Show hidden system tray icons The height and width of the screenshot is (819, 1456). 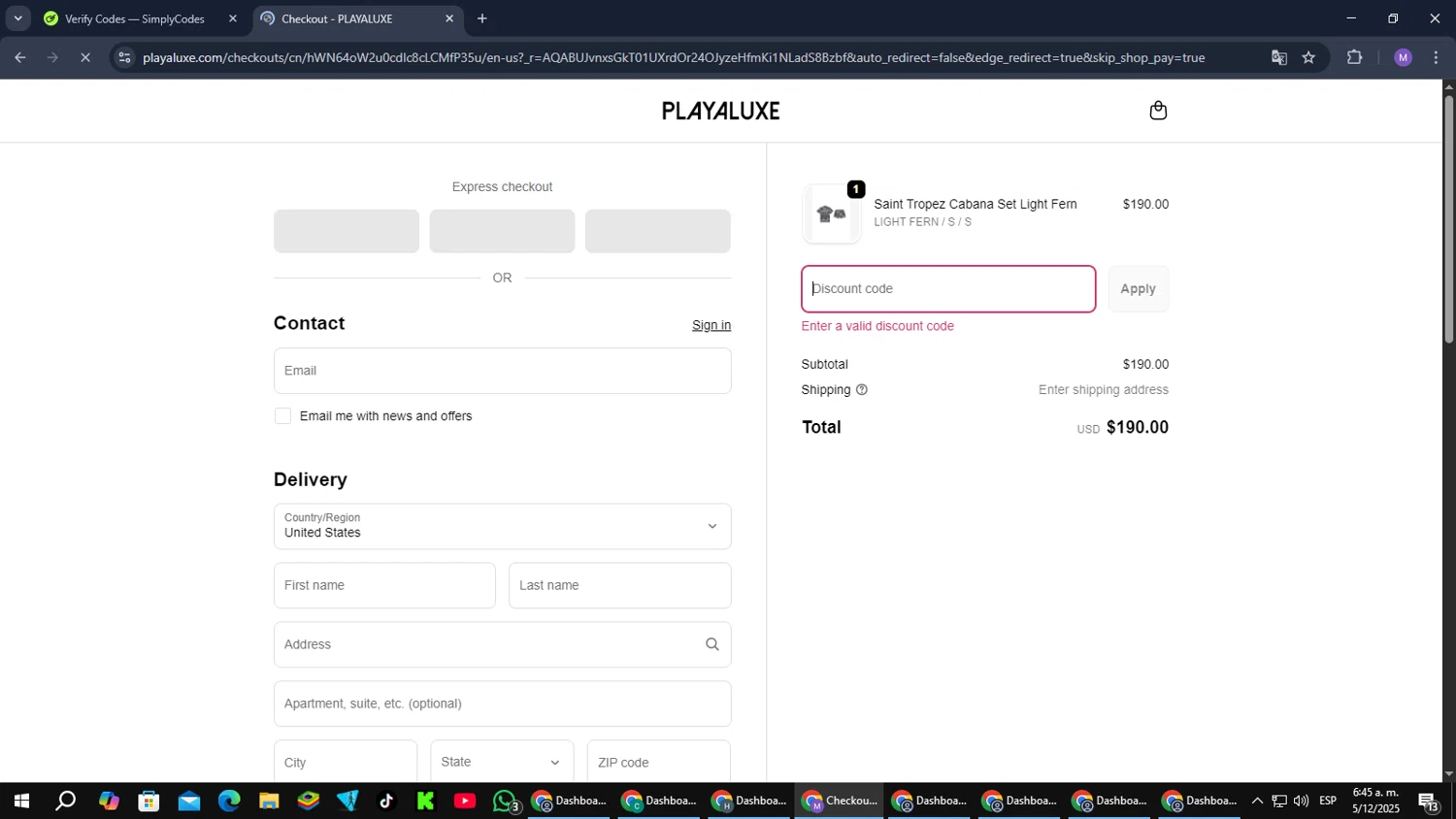(x=1257, y=802)
